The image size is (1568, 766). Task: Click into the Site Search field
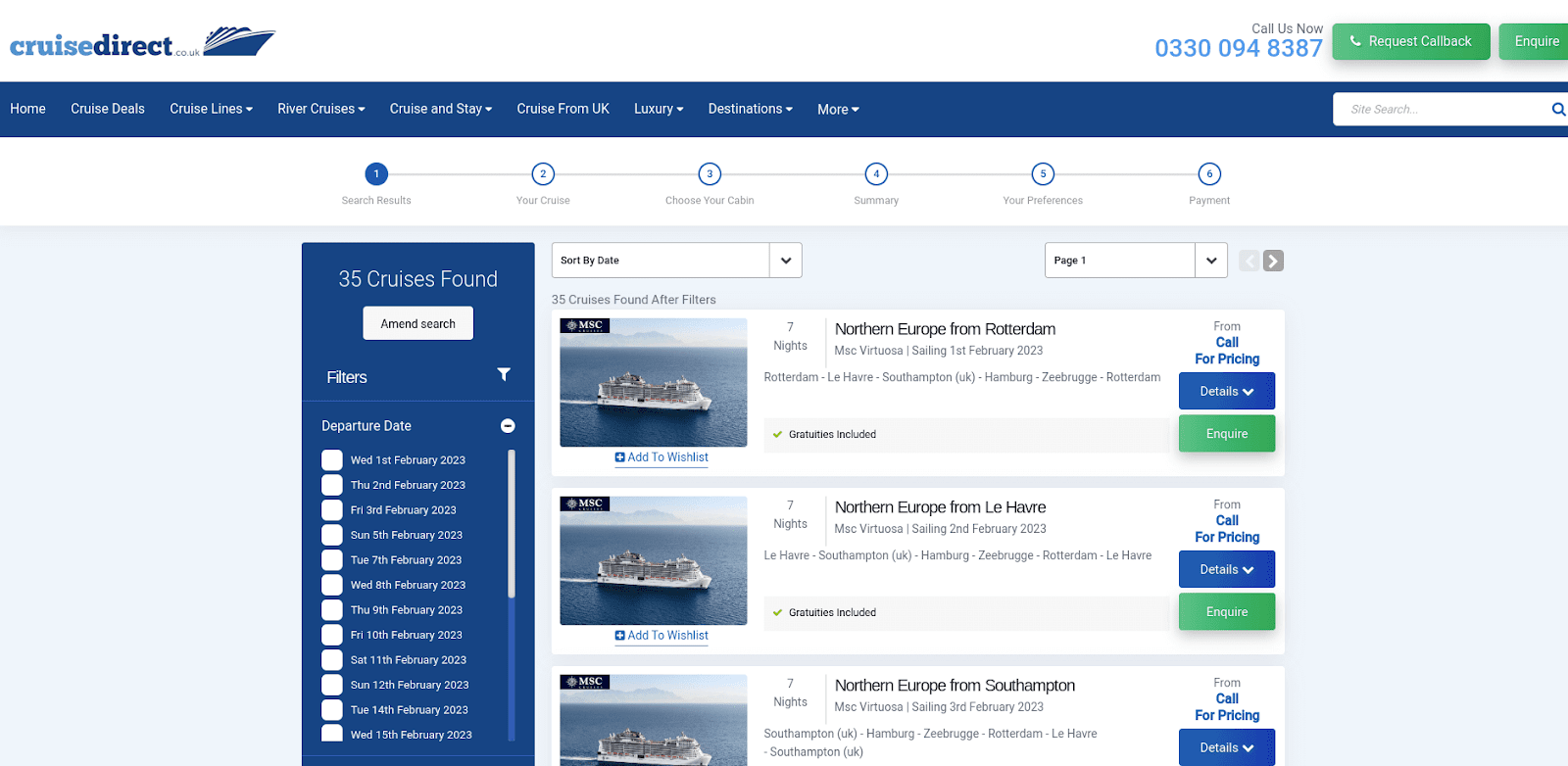pos(1441,109)
